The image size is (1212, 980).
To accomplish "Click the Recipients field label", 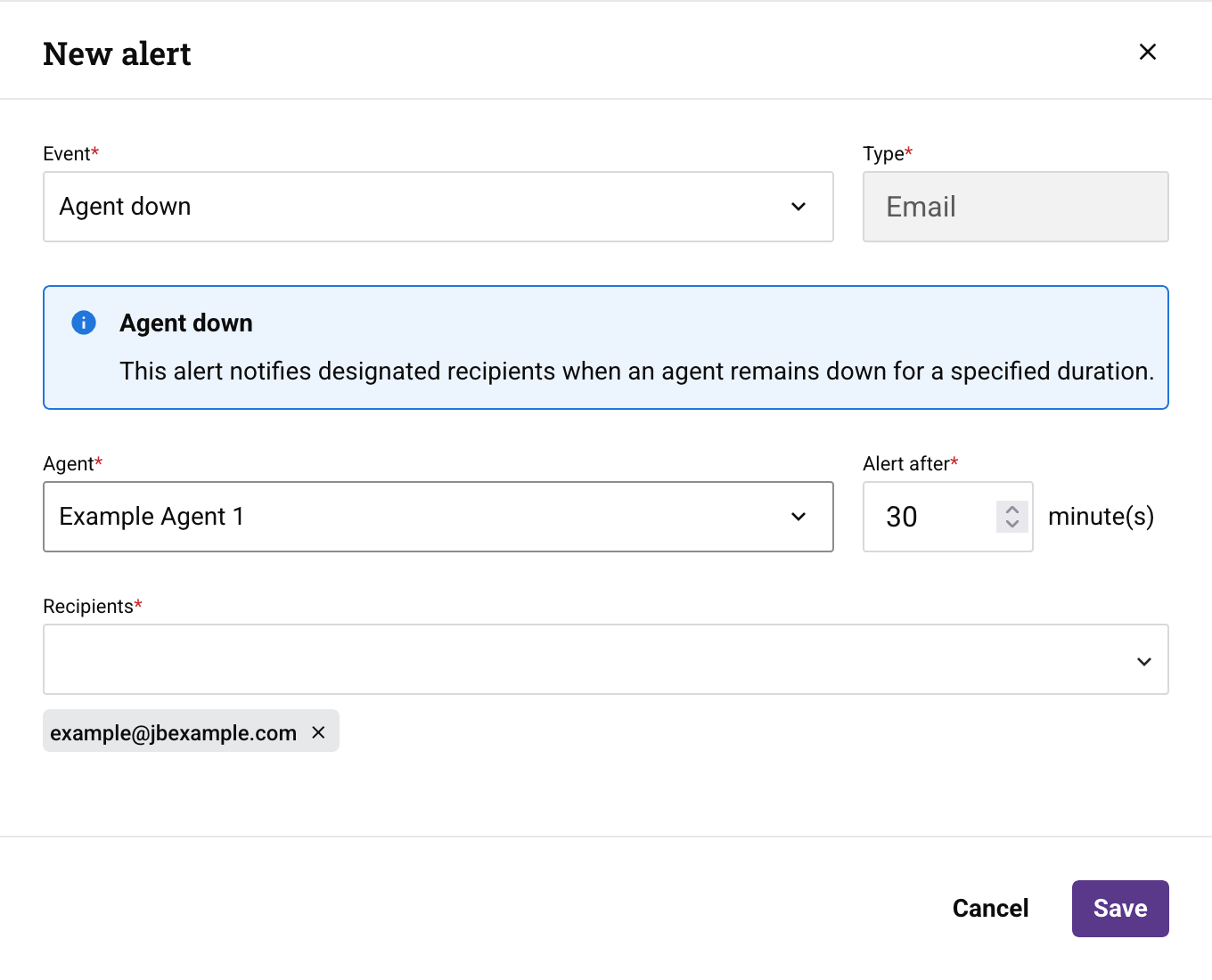I will coord(88,606).
